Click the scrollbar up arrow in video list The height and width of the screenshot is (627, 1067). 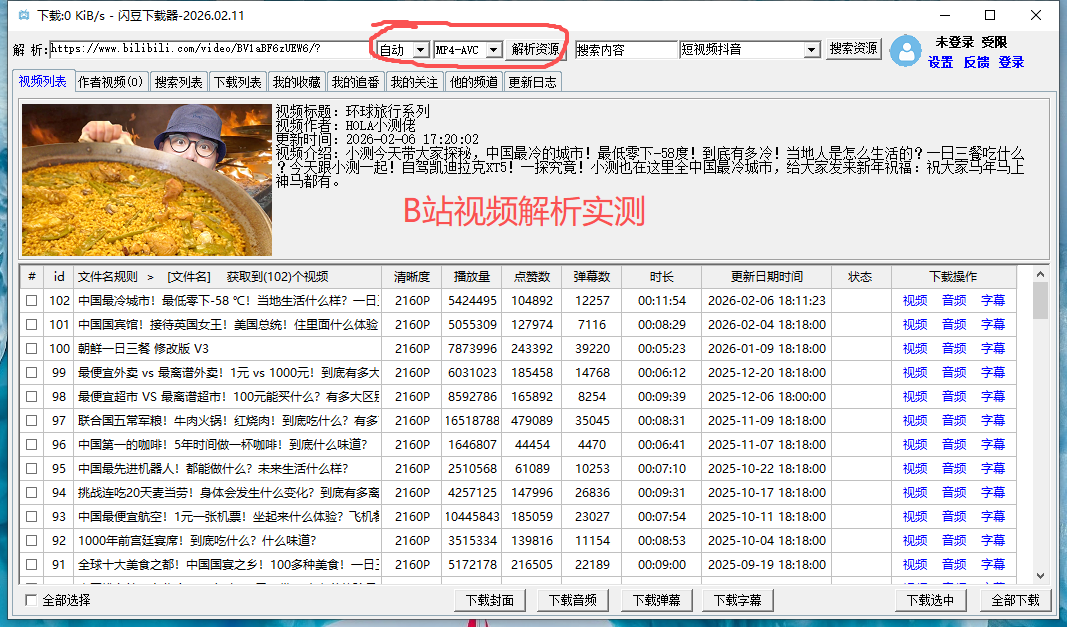[x=1040, y=275]
